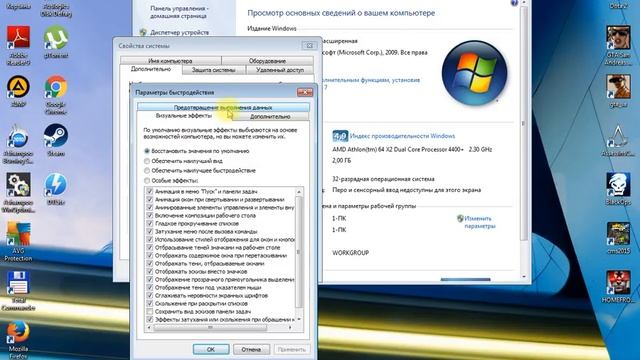Image resolution: width=640 pixels, height=360 pixels.
Task: Uncheck 'Отображать тени, отбрасываемые окнами'
Action: [150, 264]
